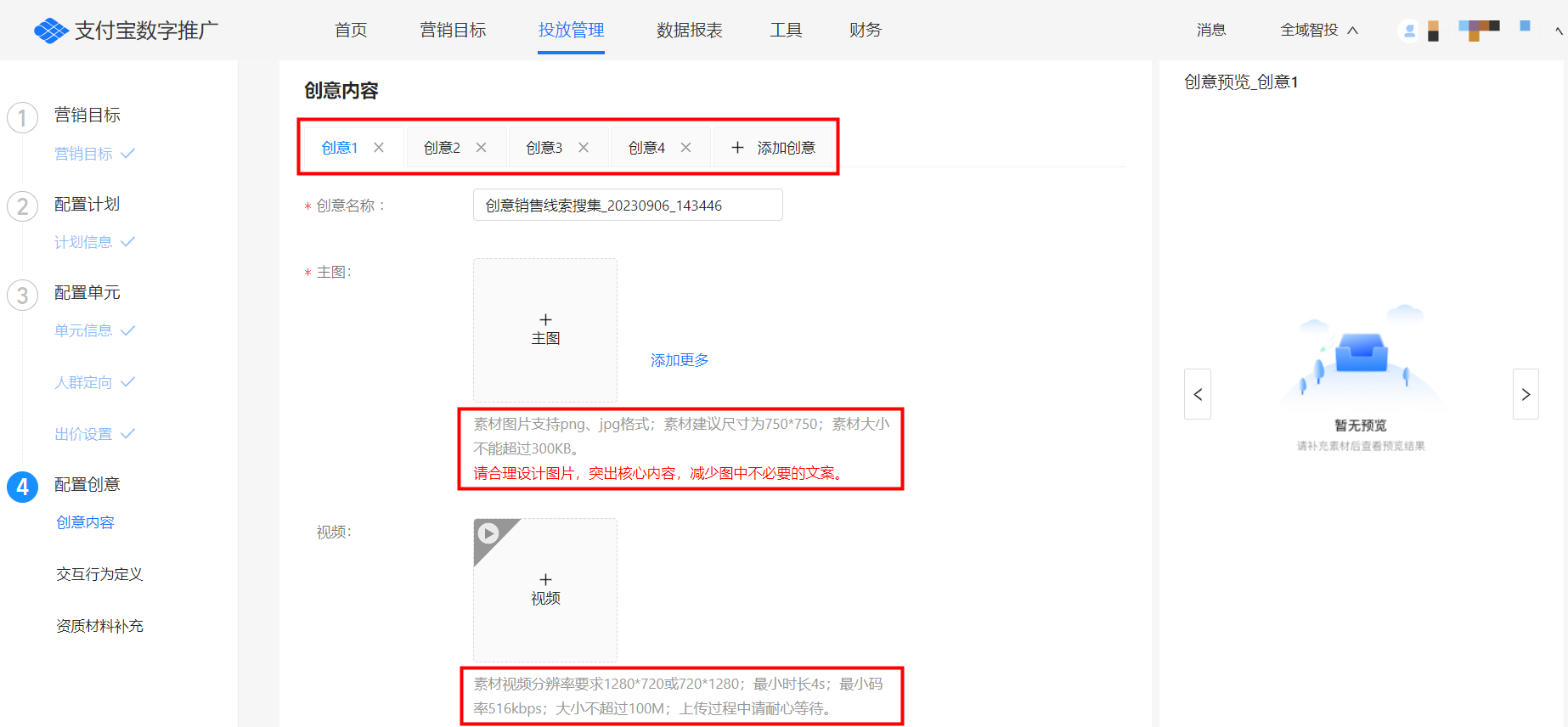
Task: Show the next creative preview with right arrow
Action: [1526, 394]
